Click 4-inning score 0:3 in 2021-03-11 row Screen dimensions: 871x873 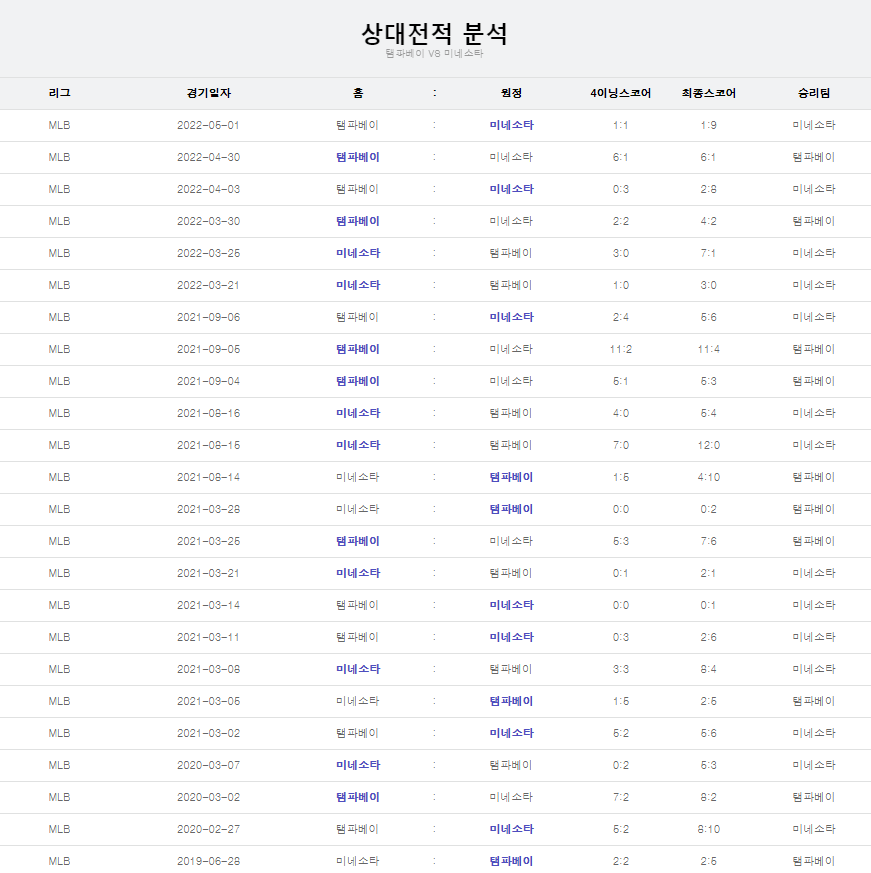[x=620, y=637]
